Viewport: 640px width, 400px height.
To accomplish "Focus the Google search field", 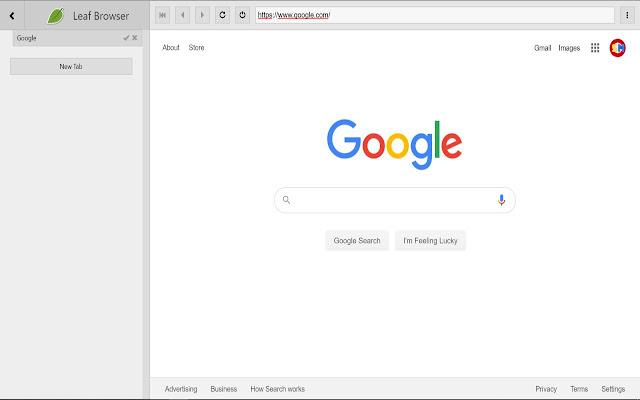I will [x=395, y=200].
